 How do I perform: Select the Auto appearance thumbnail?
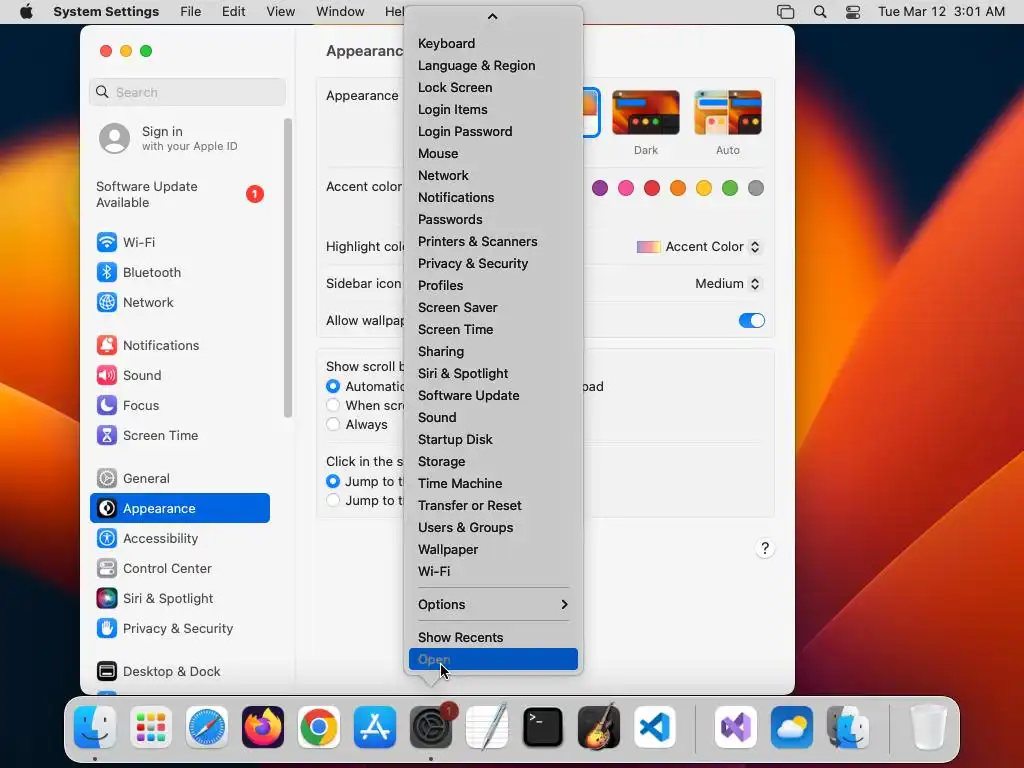coord(728,113)
